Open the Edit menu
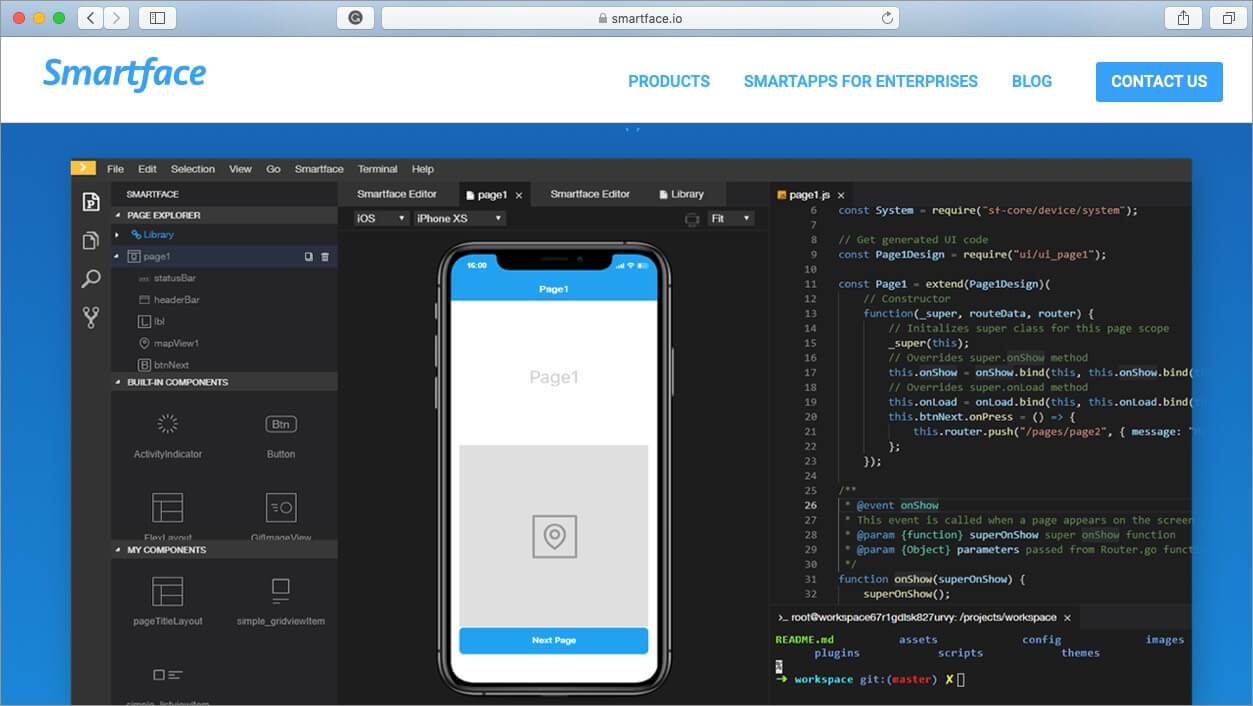This screenshot has width=1253, height=706. 147,169
